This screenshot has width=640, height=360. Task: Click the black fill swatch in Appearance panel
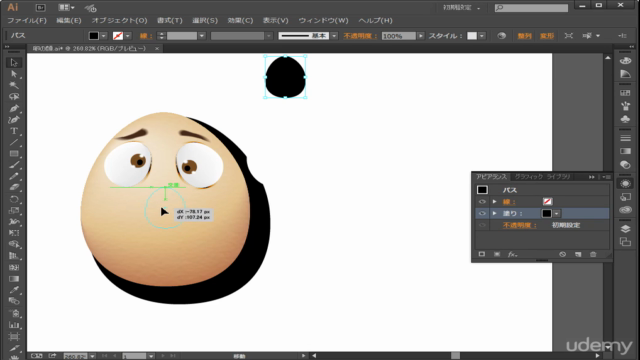(547, 213)
